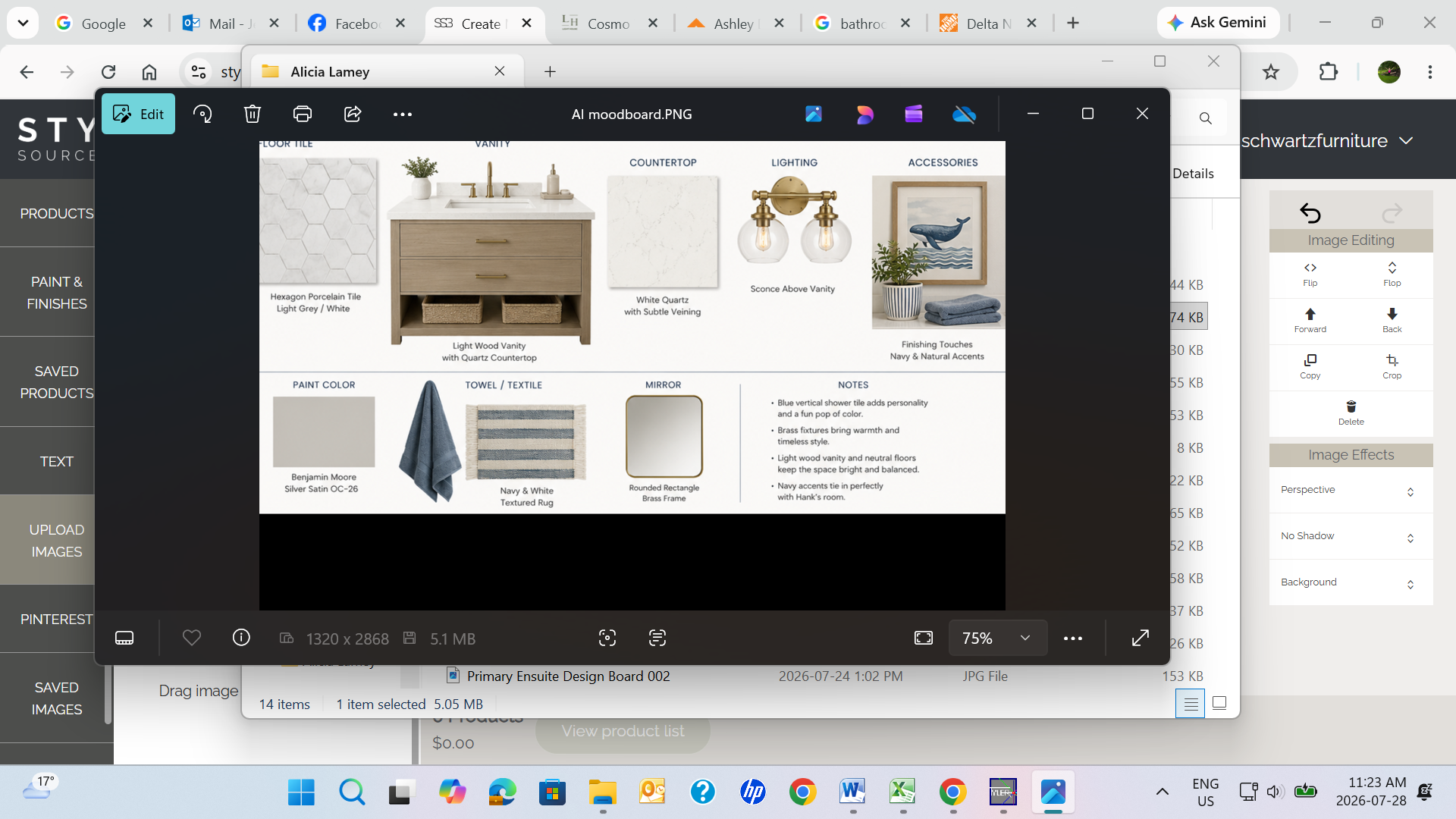This screenshot has width=1456, height=819.
Task: Open the Designer app icon in Photos
Action: [864, 114]
